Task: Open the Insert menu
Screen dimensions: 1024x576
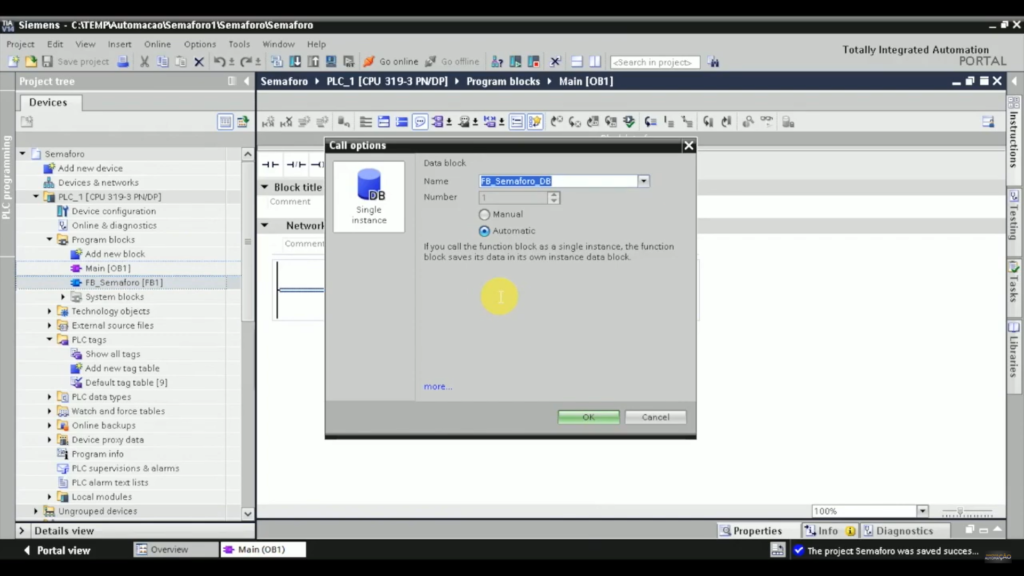Action: pyautogui.click(x=120, y=44)
